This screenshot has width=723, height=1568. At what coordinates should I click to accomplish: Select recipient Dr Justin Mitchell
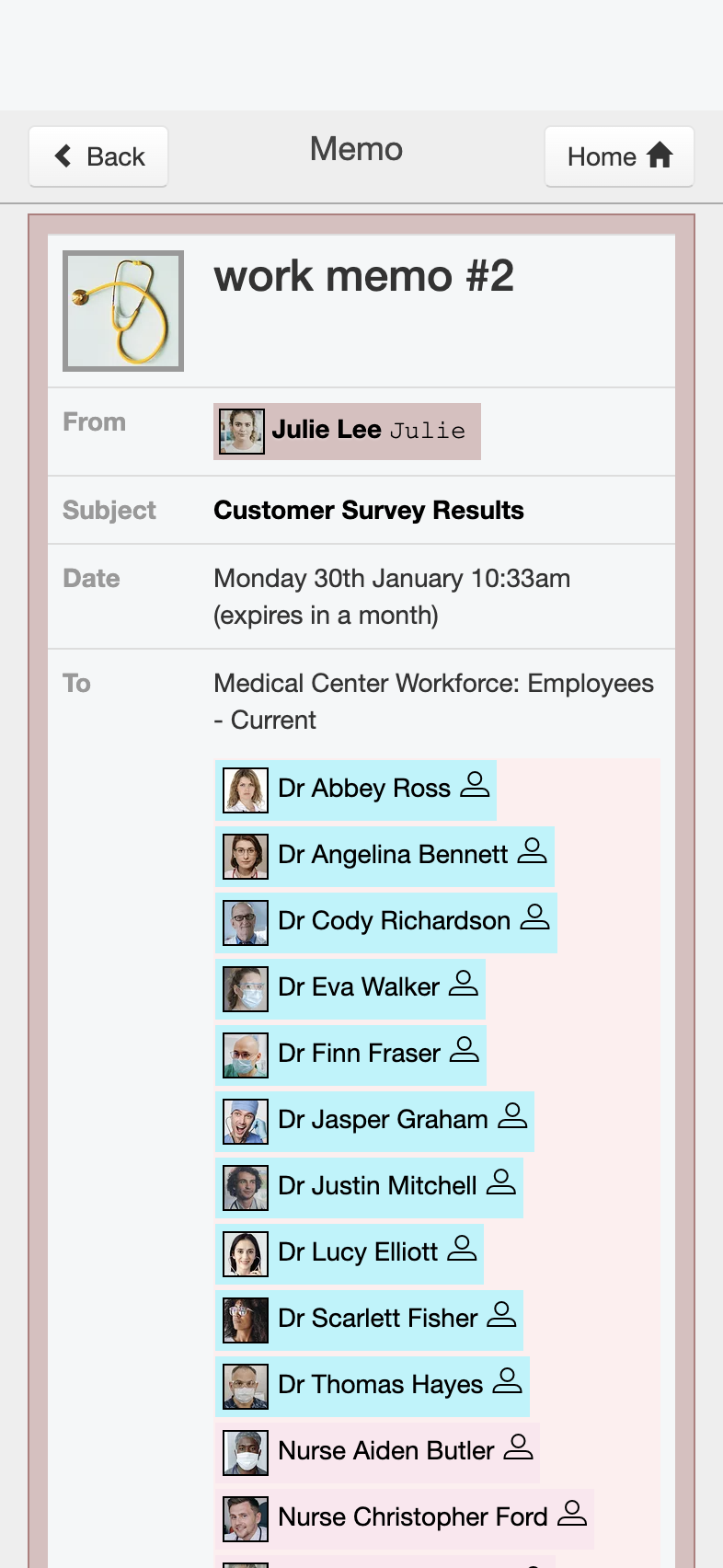pyautogui.click(x=369, y=1186)
